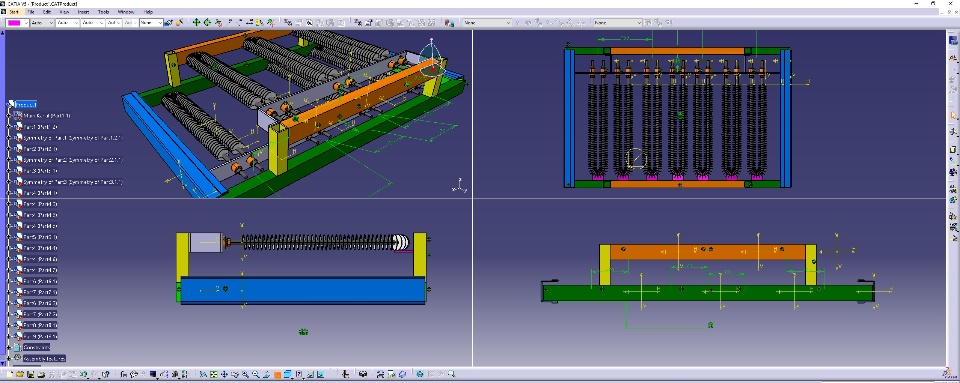Click the Open file folder icon
Viewport: 960px width, 383px height.
(20, 374)
